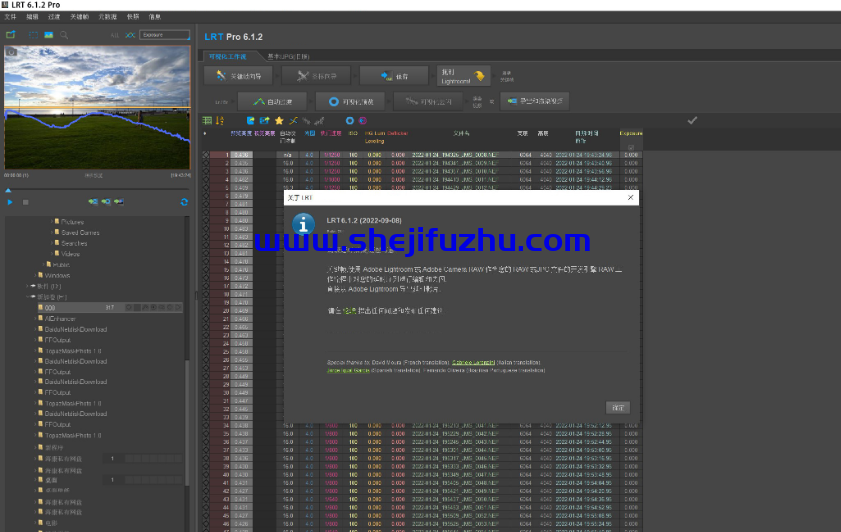841x532 pixels.
Task: Click the first blue square toolbar icon
Action: point(250,121)
